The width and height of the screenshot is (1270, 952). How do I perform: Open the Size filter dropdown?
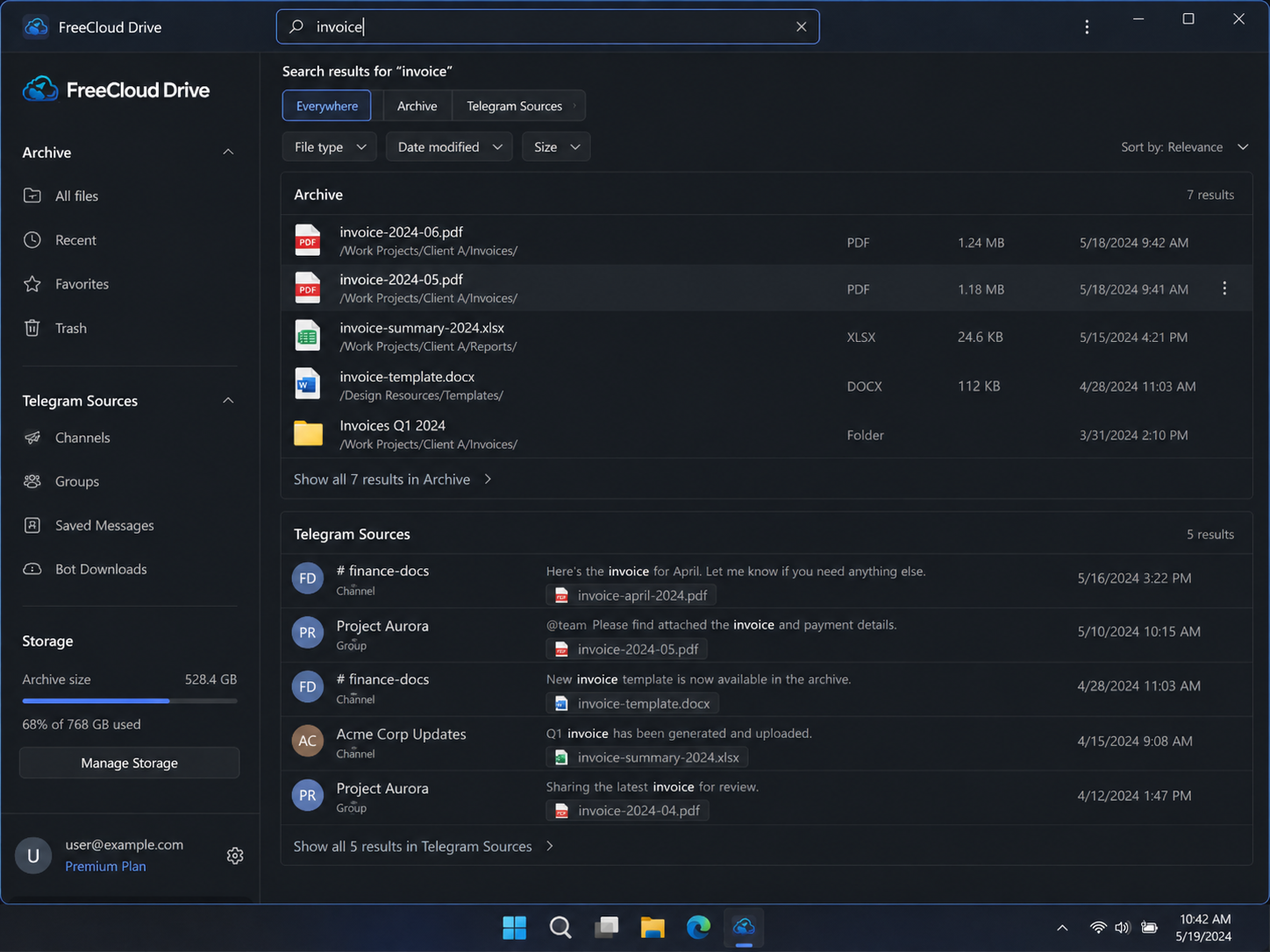(x=556, y=146)
